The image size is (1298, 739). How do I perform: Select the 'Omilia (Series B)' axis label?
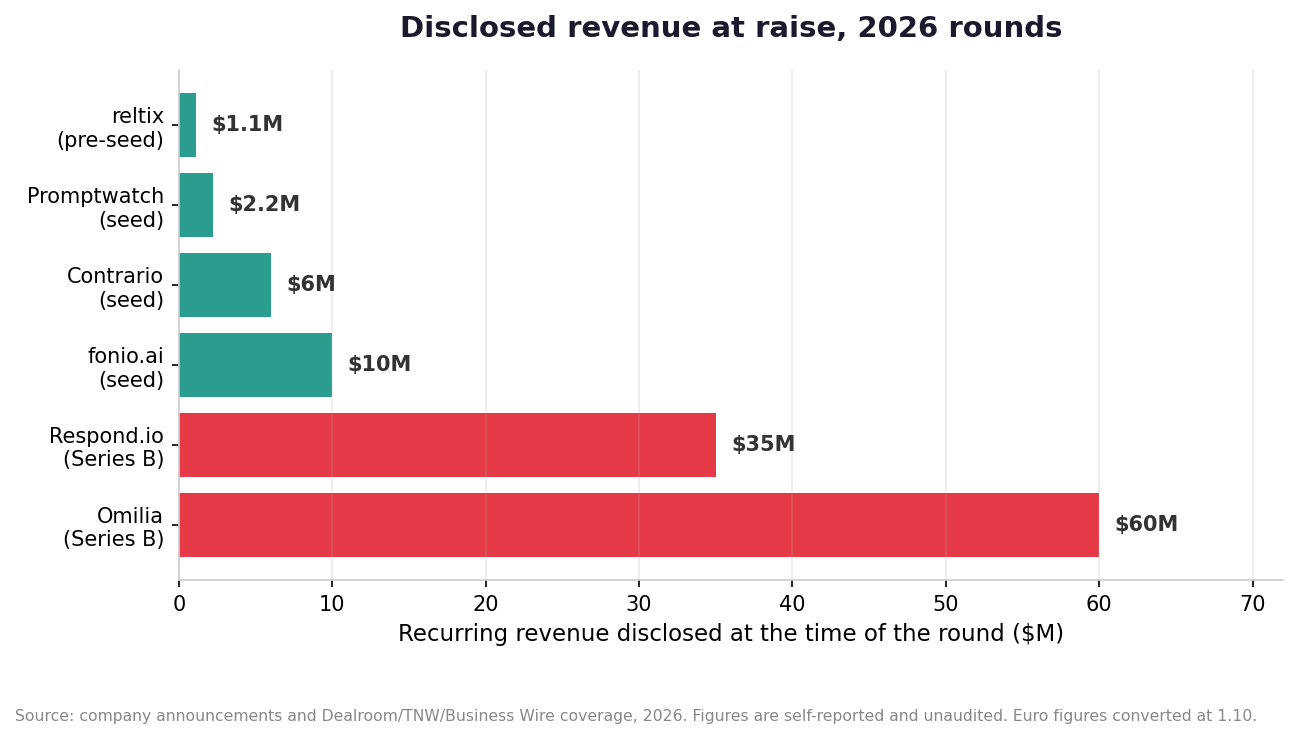[114, 528]
